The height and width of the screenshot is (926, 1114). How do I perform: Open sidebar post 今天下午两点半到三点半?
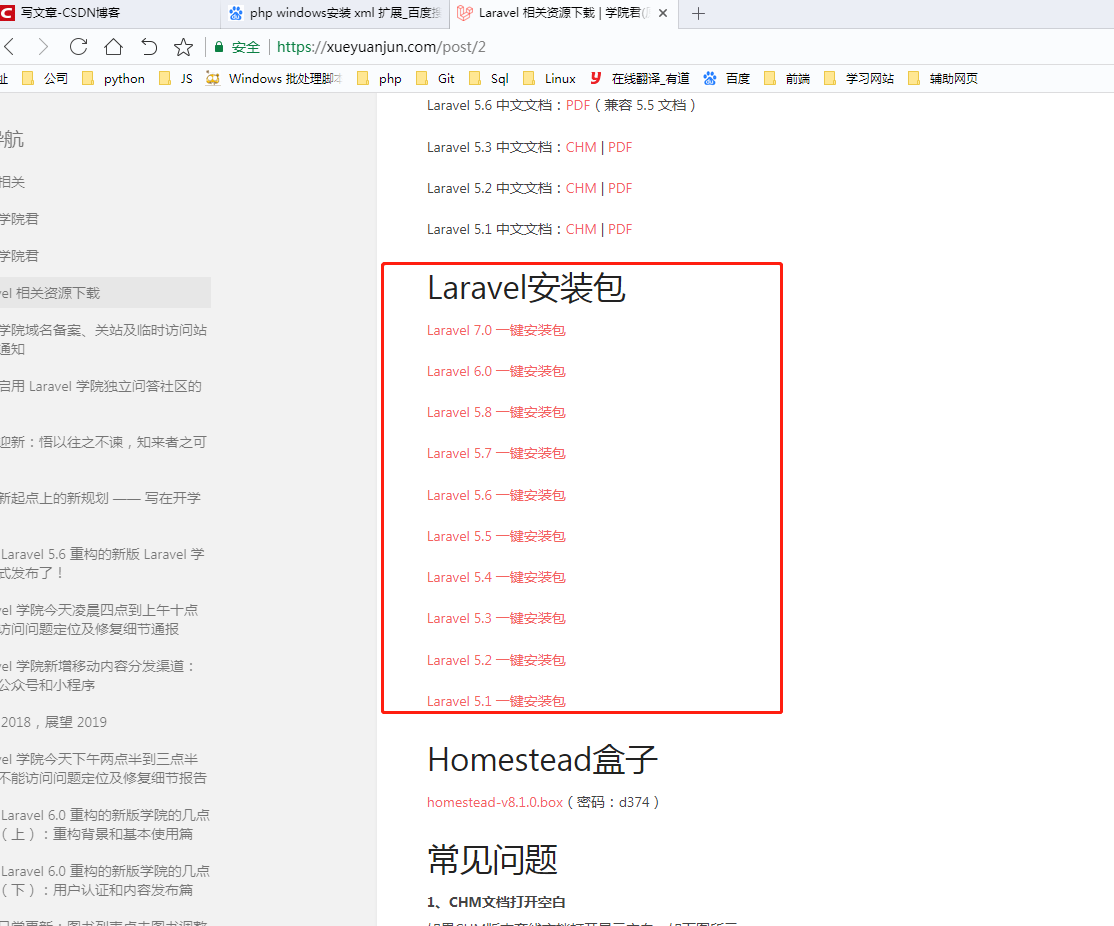pyautogui.click(x=104, y=769)
